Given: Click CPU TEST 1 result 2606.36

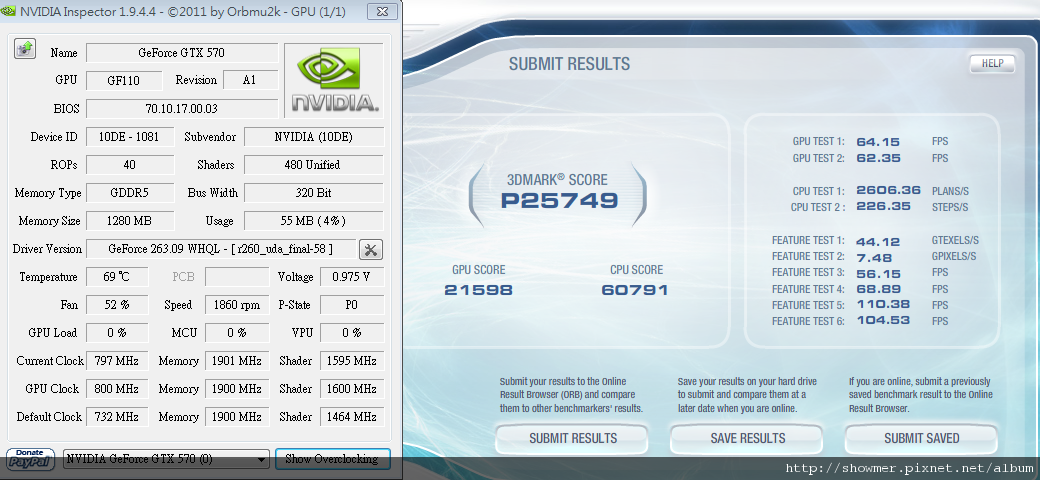Looking at the screenshot, I should (889, 190).
